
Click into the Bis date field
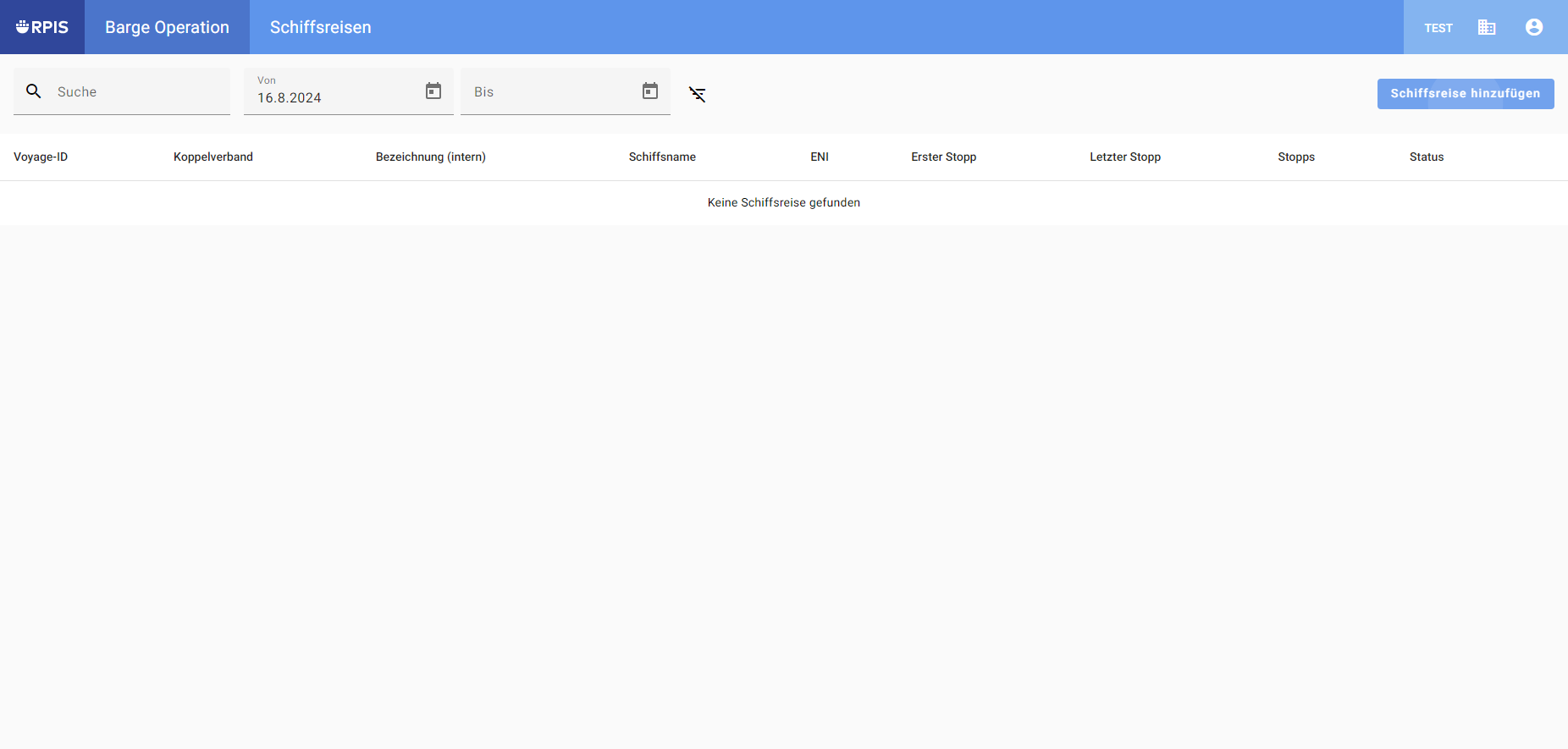pyautogui.click(x=546, y=91)
